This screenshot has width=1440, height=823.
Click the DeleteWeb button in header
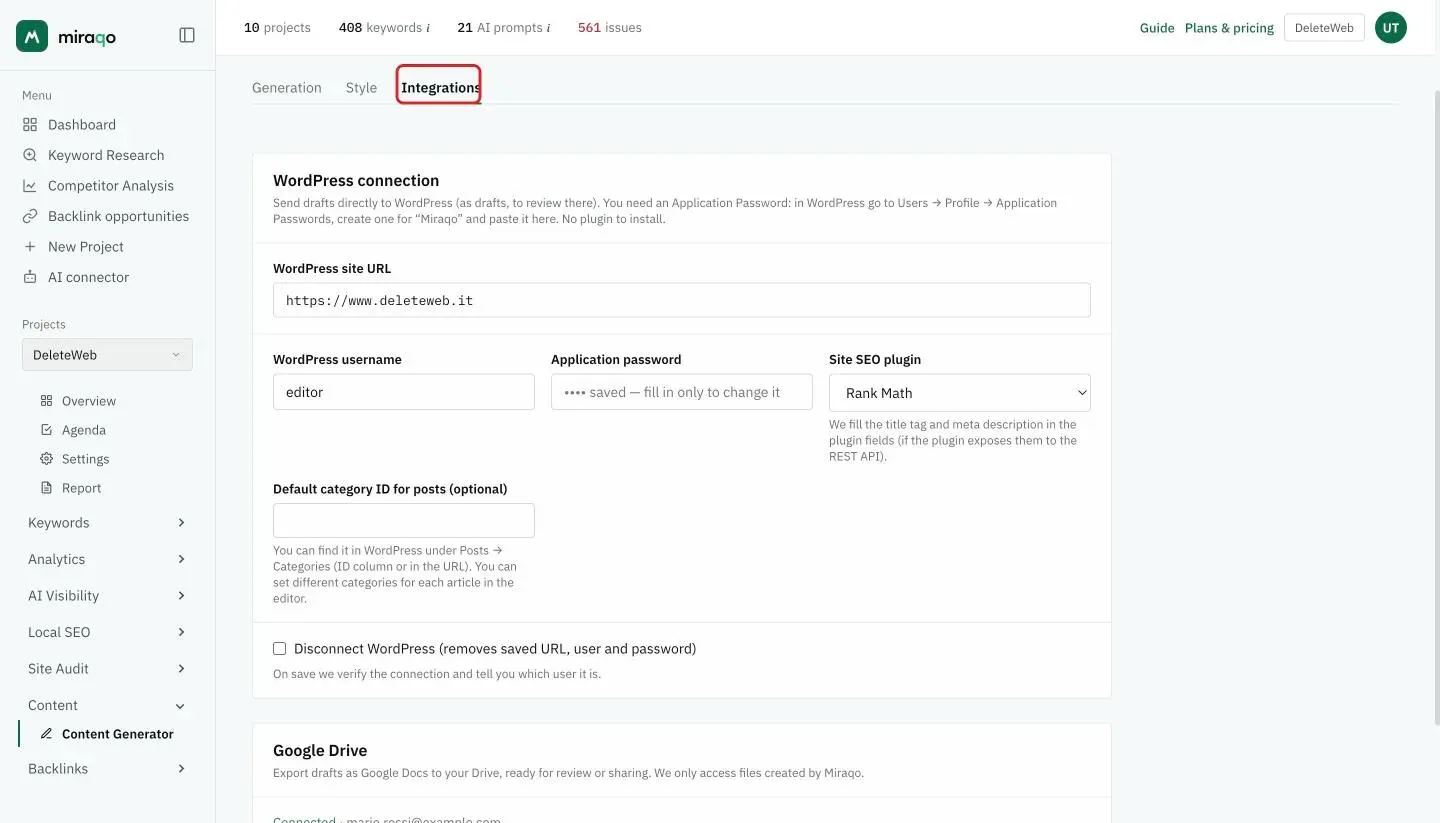tap(1324, 28)
